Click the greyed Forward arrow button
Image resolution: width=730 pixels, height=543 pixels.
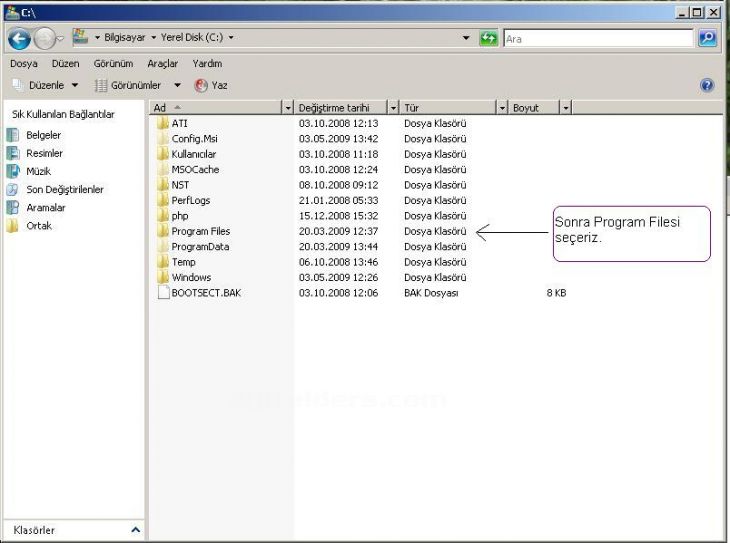click(x=45, y=39)
